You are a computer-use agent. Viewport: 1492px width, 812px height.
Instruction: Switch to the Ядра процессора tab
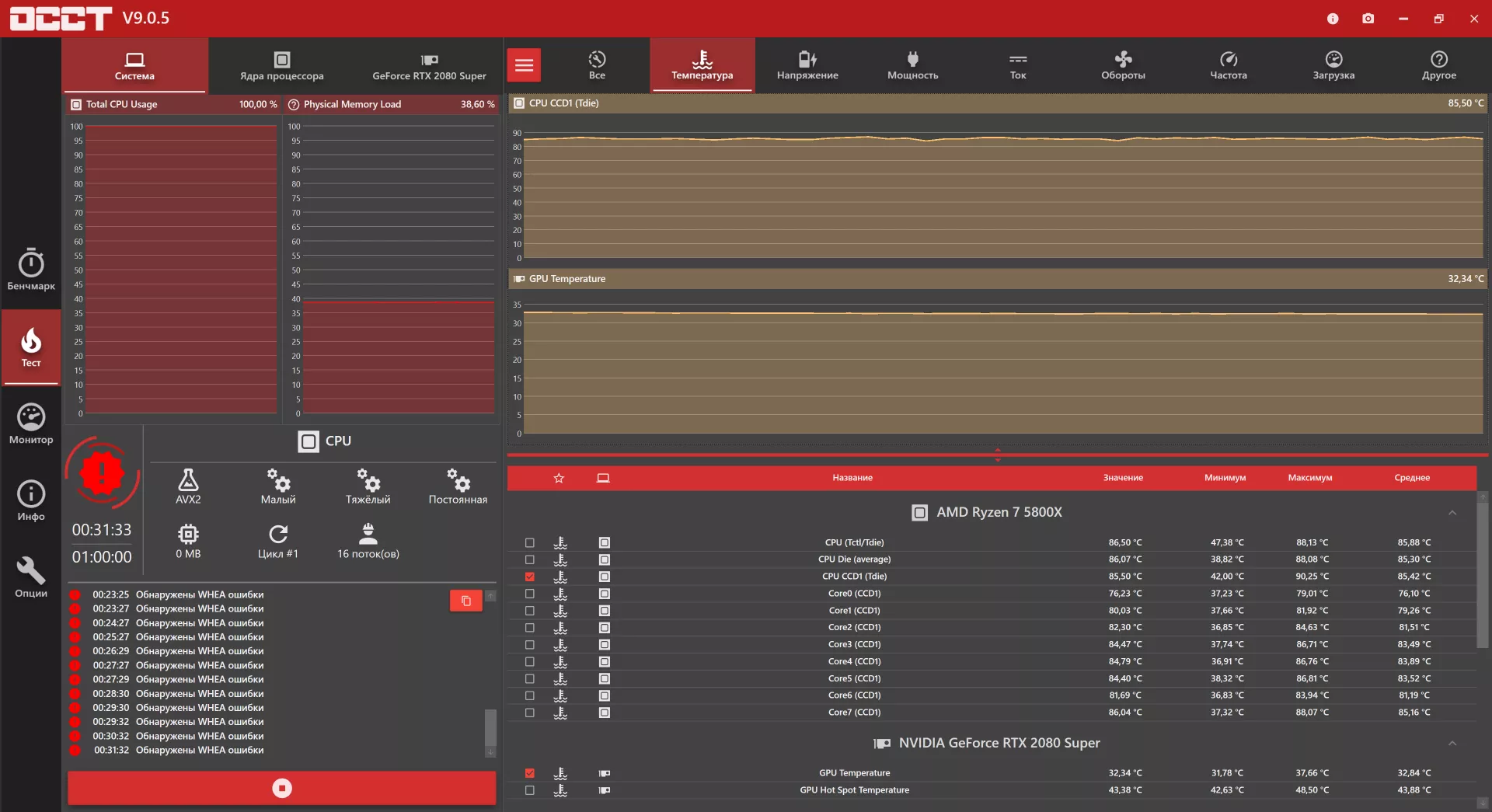coord(281,66)
